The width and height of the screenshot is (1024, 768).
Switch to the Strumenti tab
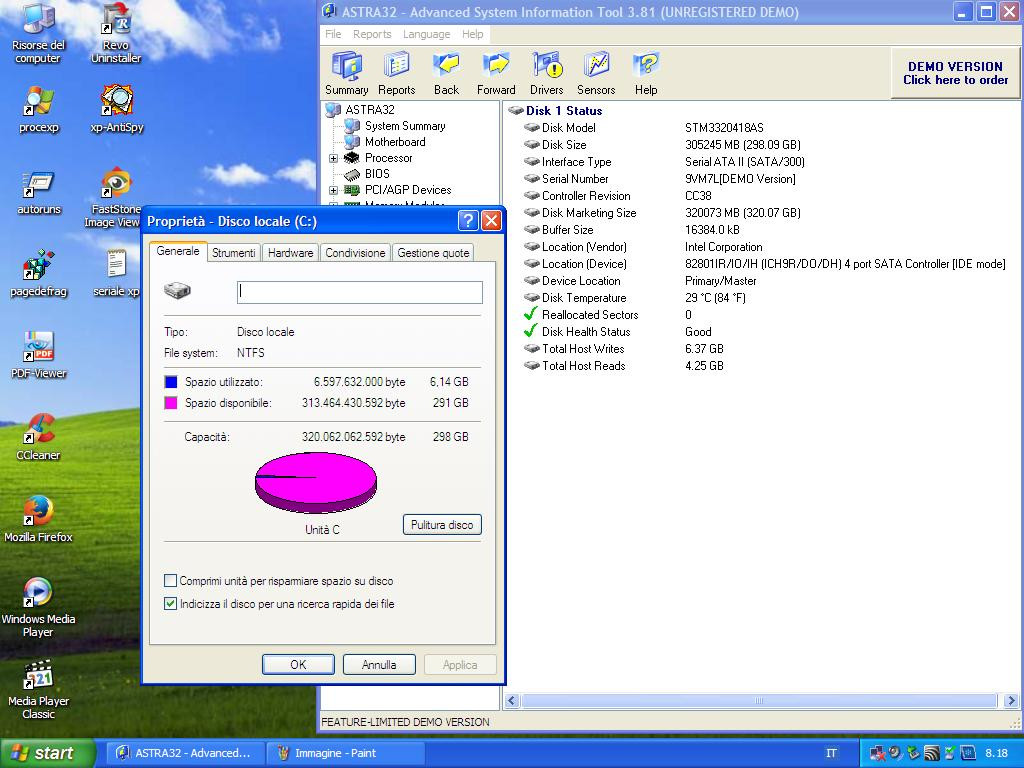233,253
